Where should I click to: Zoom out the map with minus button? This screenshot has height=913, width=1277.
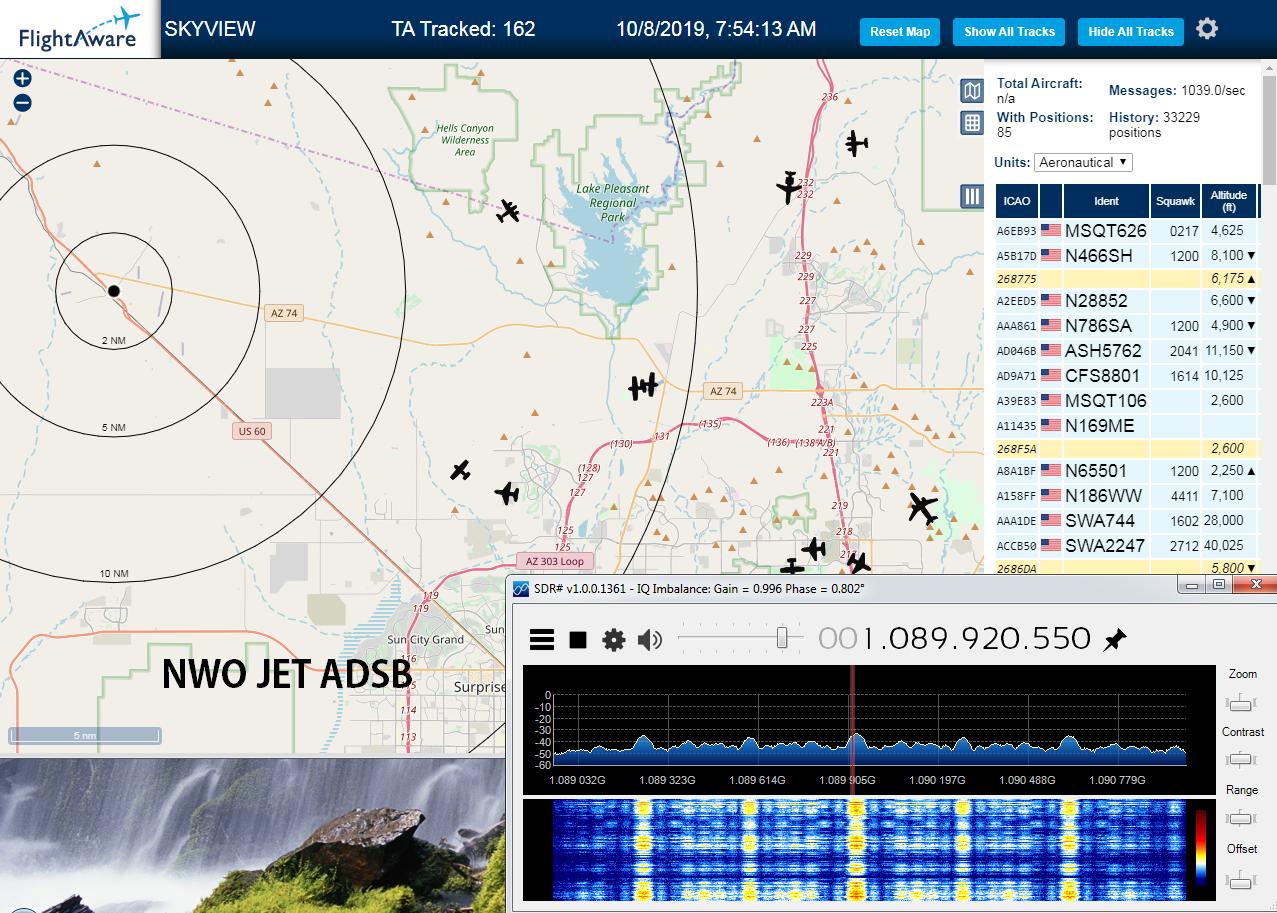click(x=22, y=102)
